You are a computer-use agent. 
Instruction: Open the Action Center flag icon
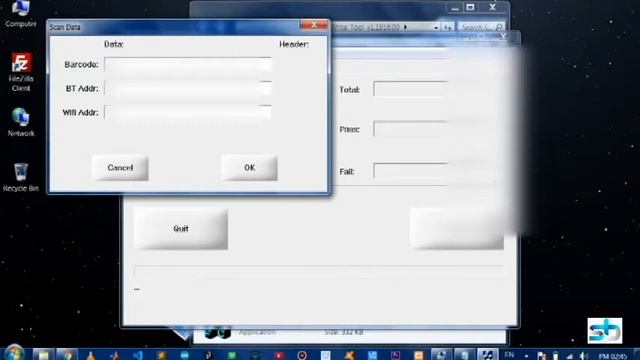542,356
